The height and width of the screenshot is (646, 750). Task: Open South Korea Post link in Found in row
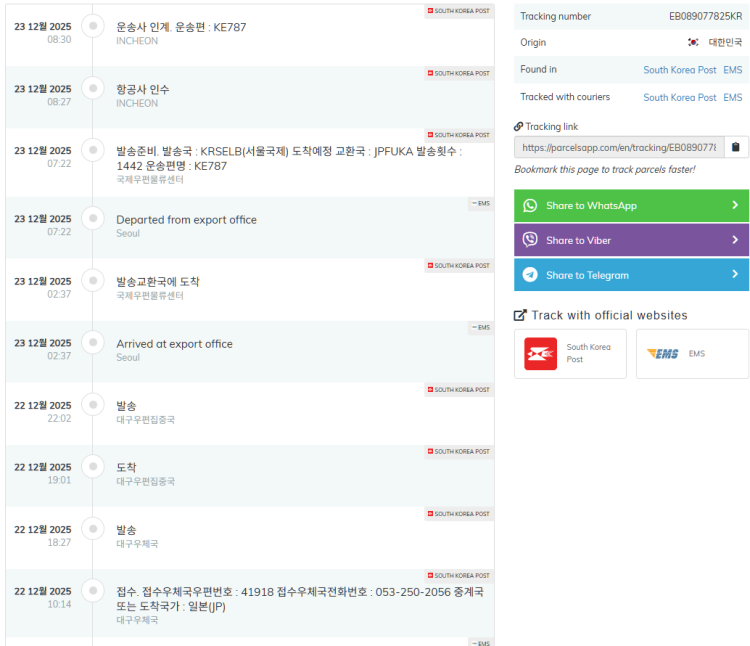679,70
